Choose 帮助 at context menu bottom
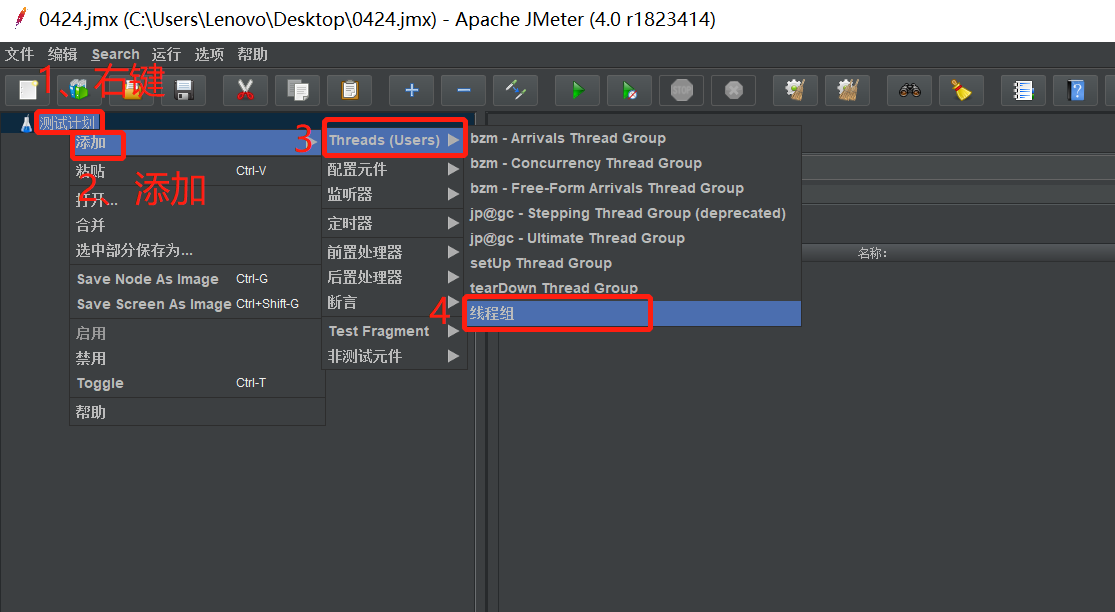The image size is (1115, 612). point(197,412)
